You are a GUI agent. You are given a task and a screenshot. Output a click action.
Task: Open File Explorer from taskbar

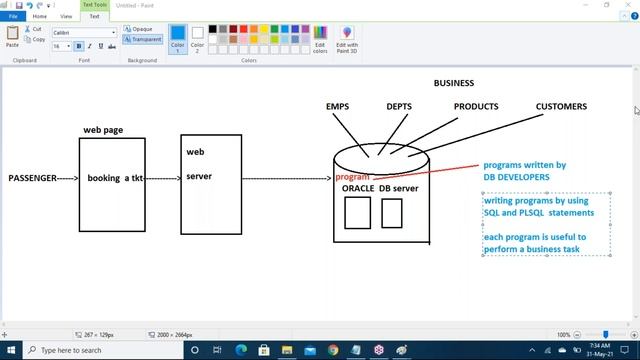287,350
